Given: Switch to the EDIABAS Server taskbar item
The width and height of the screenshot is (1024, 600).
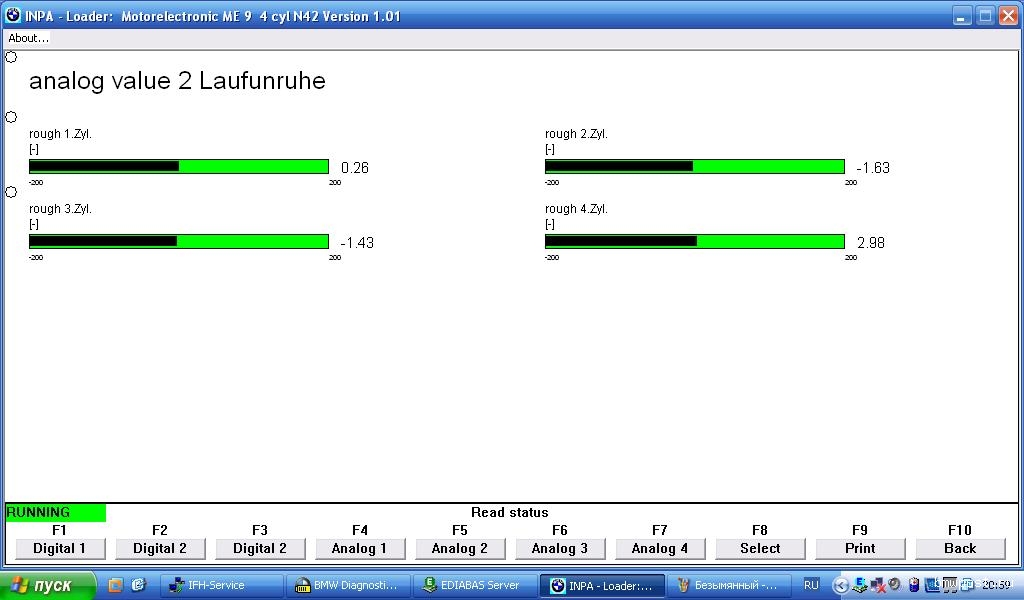Looking at the screenshot, I should [x=472, y=585].
